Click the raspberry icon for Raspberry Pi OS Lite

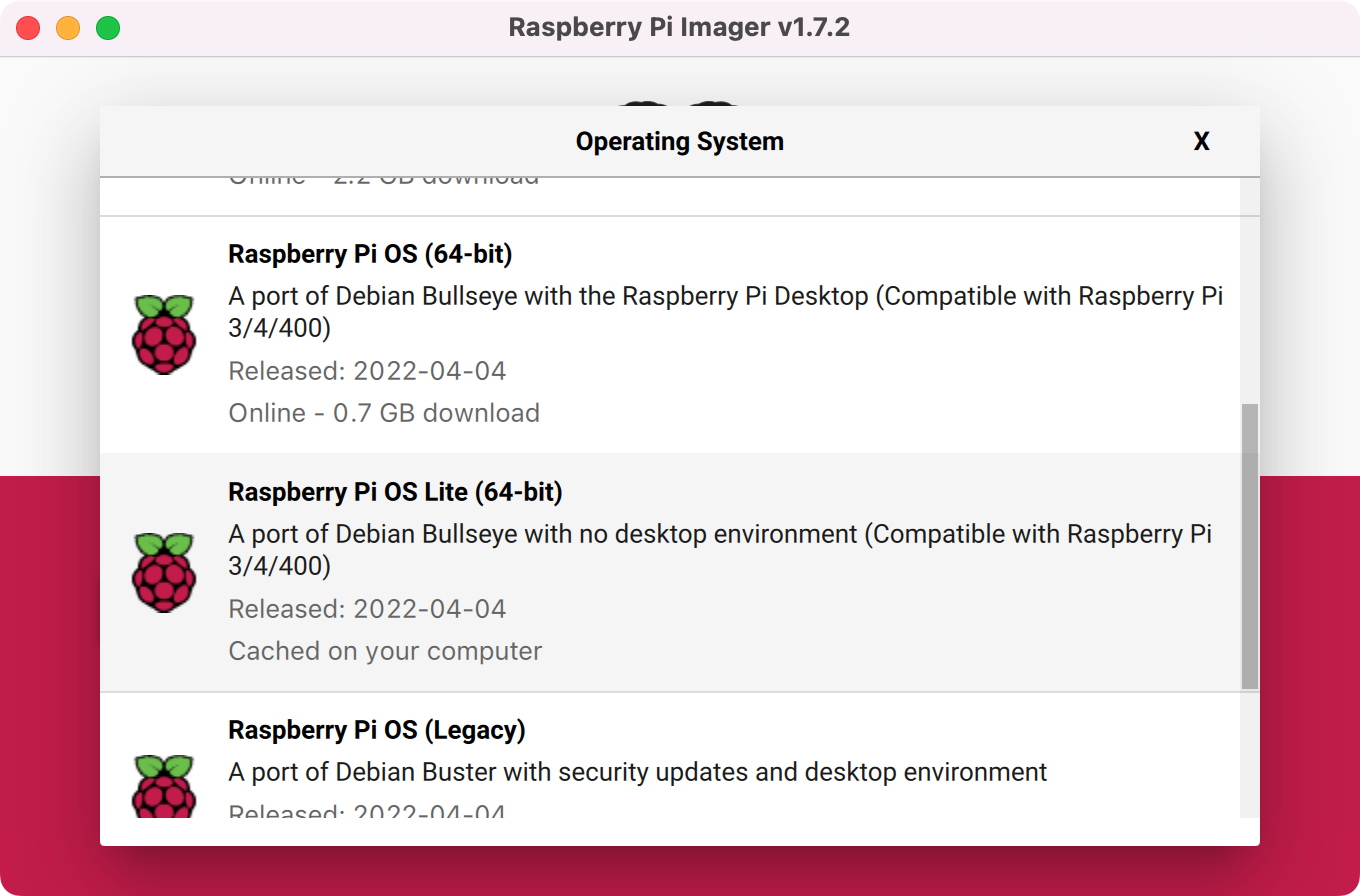coord(164,573)
